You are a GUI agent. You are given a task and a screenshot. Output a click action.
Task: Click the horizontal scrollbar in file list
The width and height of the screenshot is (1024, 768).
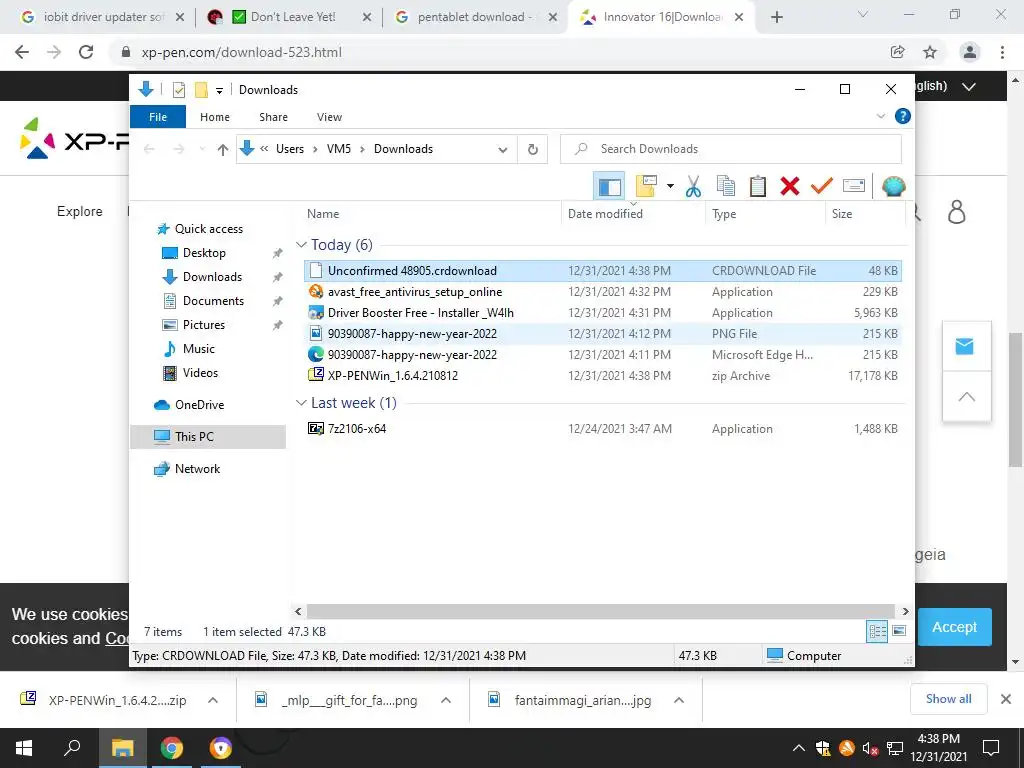tap(600, 611)
